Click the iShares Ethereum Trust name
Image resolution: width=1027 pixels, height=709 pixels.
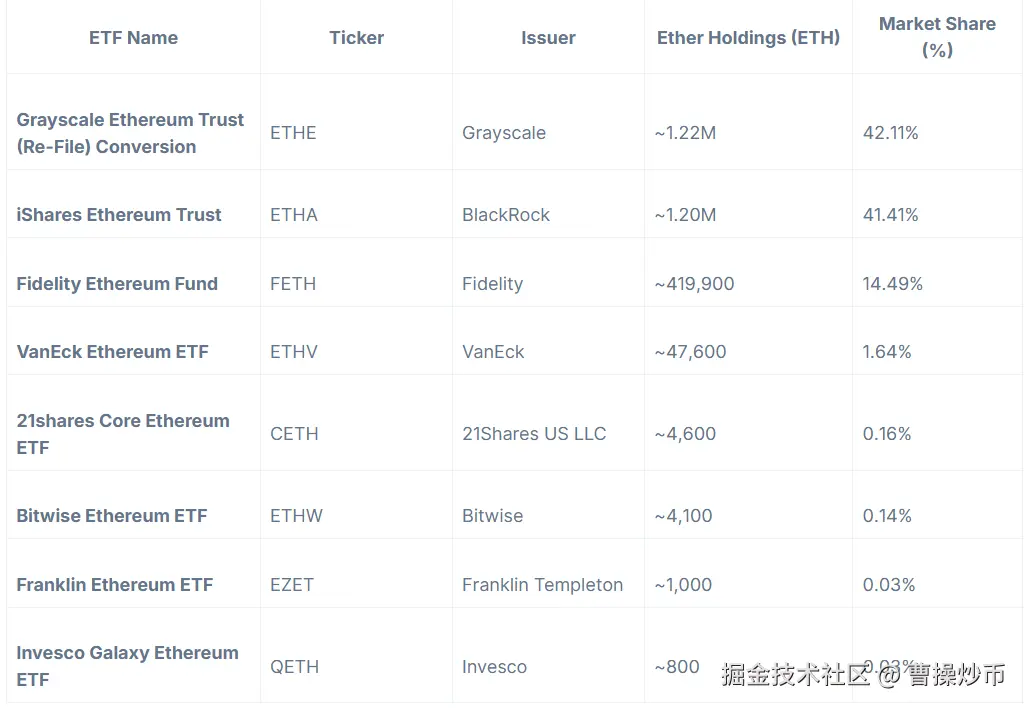119,215
